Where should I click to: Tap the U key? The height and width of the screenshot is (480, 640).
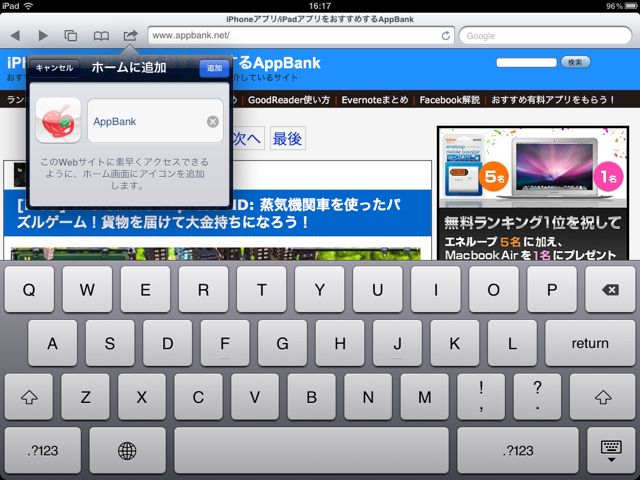[378, 289]
